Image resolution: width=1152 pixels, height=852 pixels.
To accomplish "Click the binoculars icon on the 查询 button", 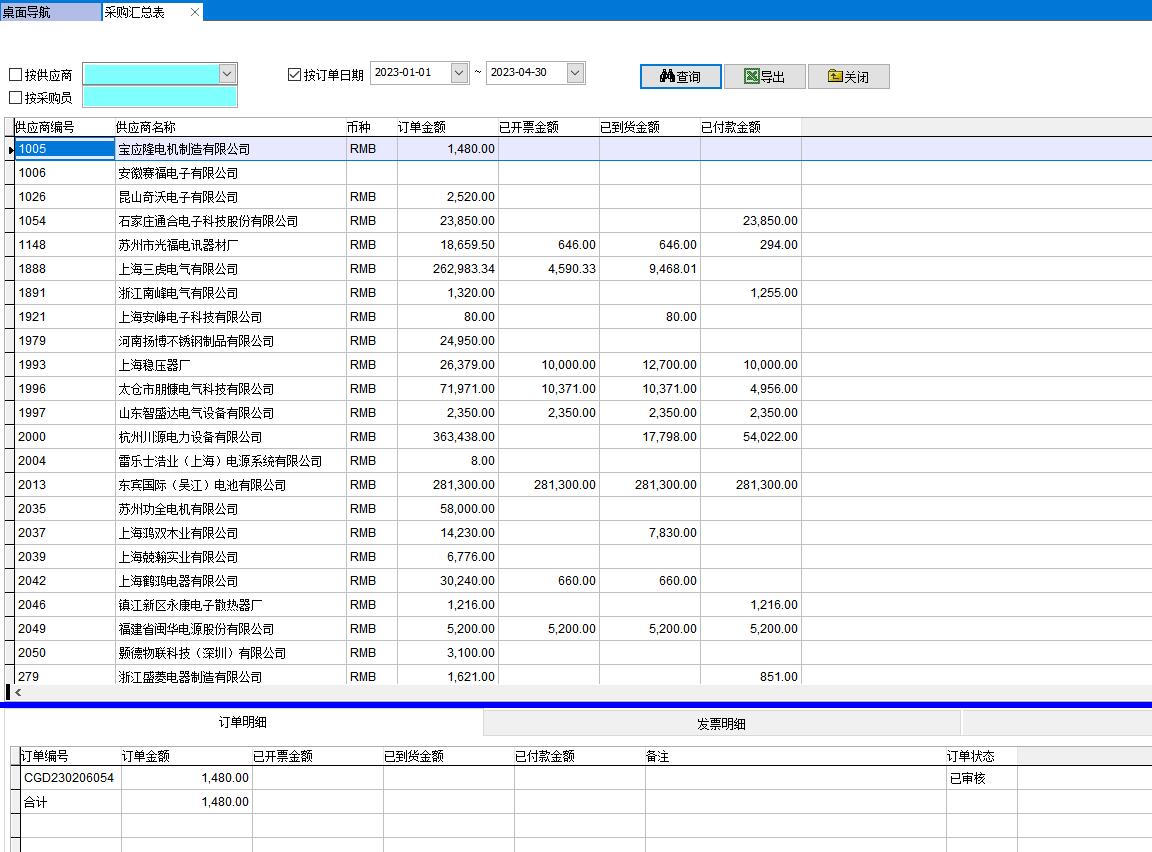I will pos(667,77).
